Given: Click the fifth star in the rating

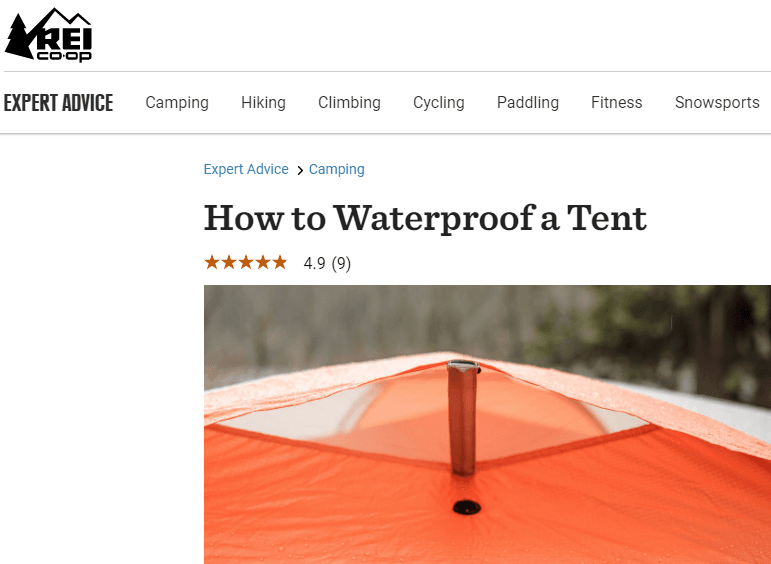Looking at the screenshot, I should [x=280, y=263].
